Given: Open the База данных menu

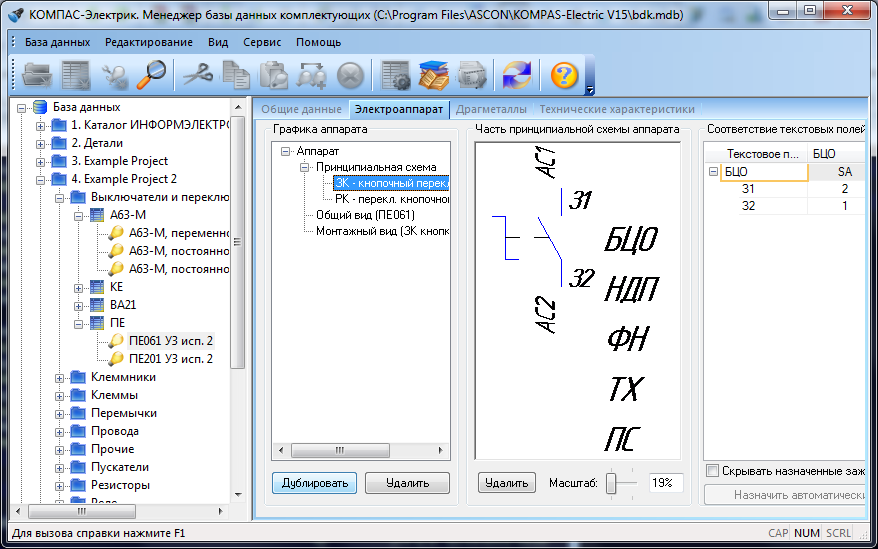Looking at the screenshot, I should (57, 42).
